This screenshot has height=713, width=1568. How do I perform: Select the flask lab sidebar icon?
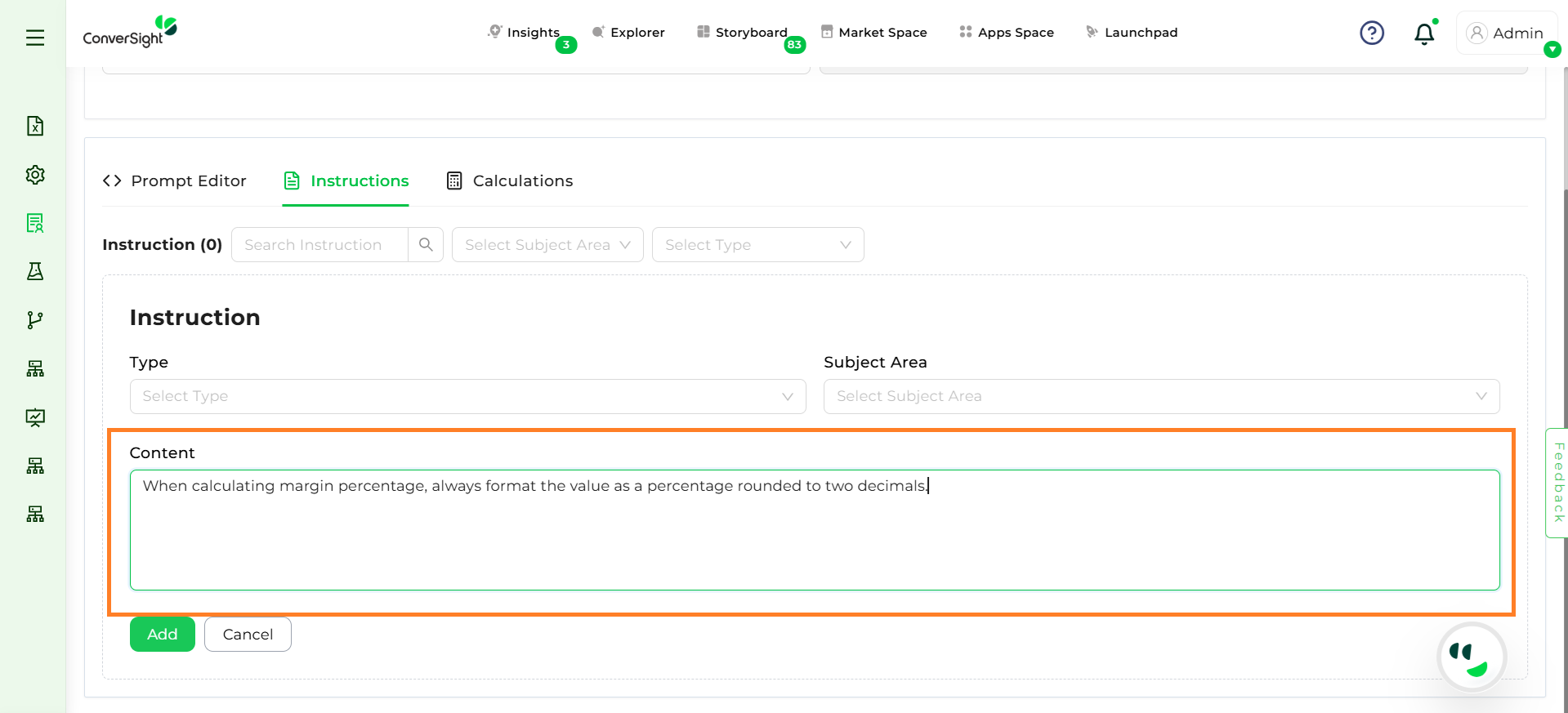pyautogui.click(x=35, y=271)
